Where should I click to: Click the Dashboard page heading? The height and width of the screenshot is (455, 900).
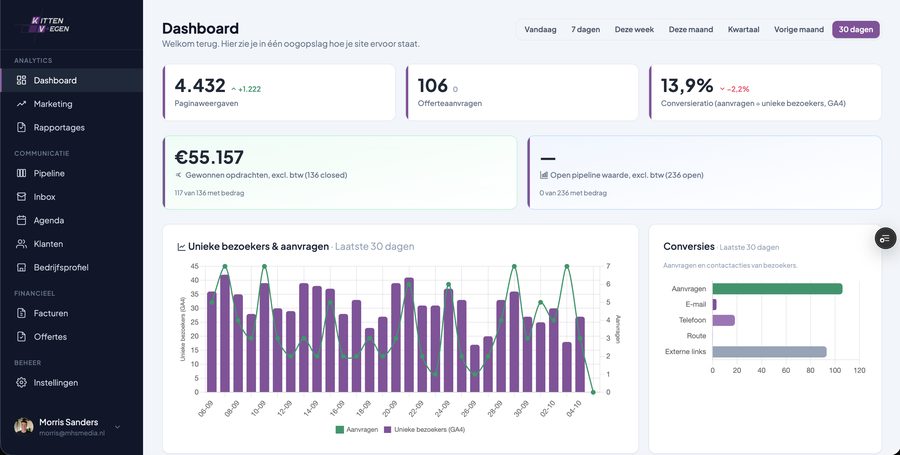point(200,28)
